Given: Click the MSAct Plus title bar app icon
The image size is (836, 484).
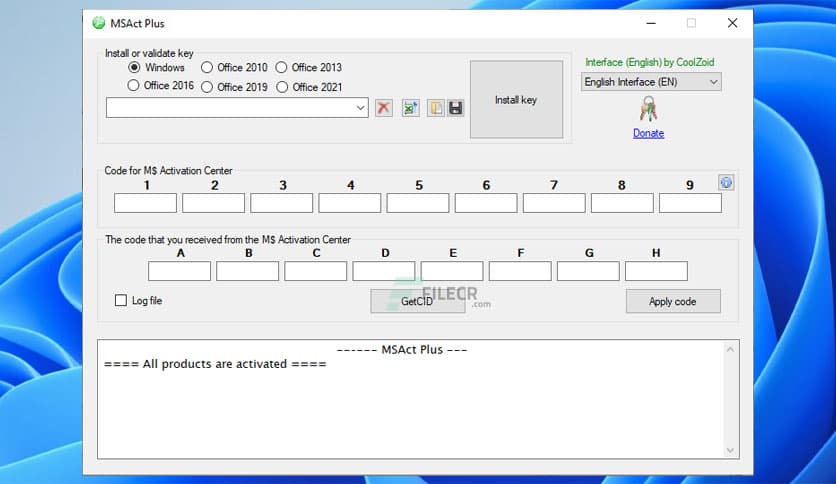Looking at the screenshot, I should [x=99, y=23].
